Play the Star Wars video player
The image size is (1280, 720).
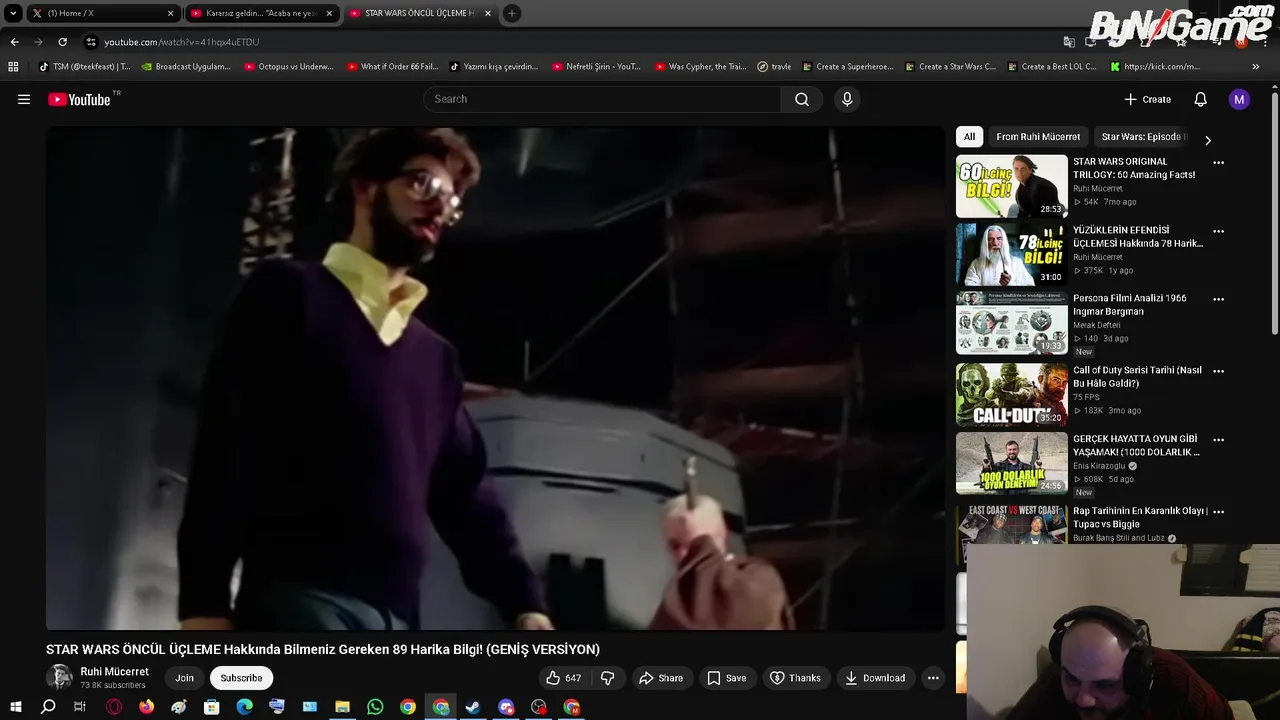click(x=495, y=378)
